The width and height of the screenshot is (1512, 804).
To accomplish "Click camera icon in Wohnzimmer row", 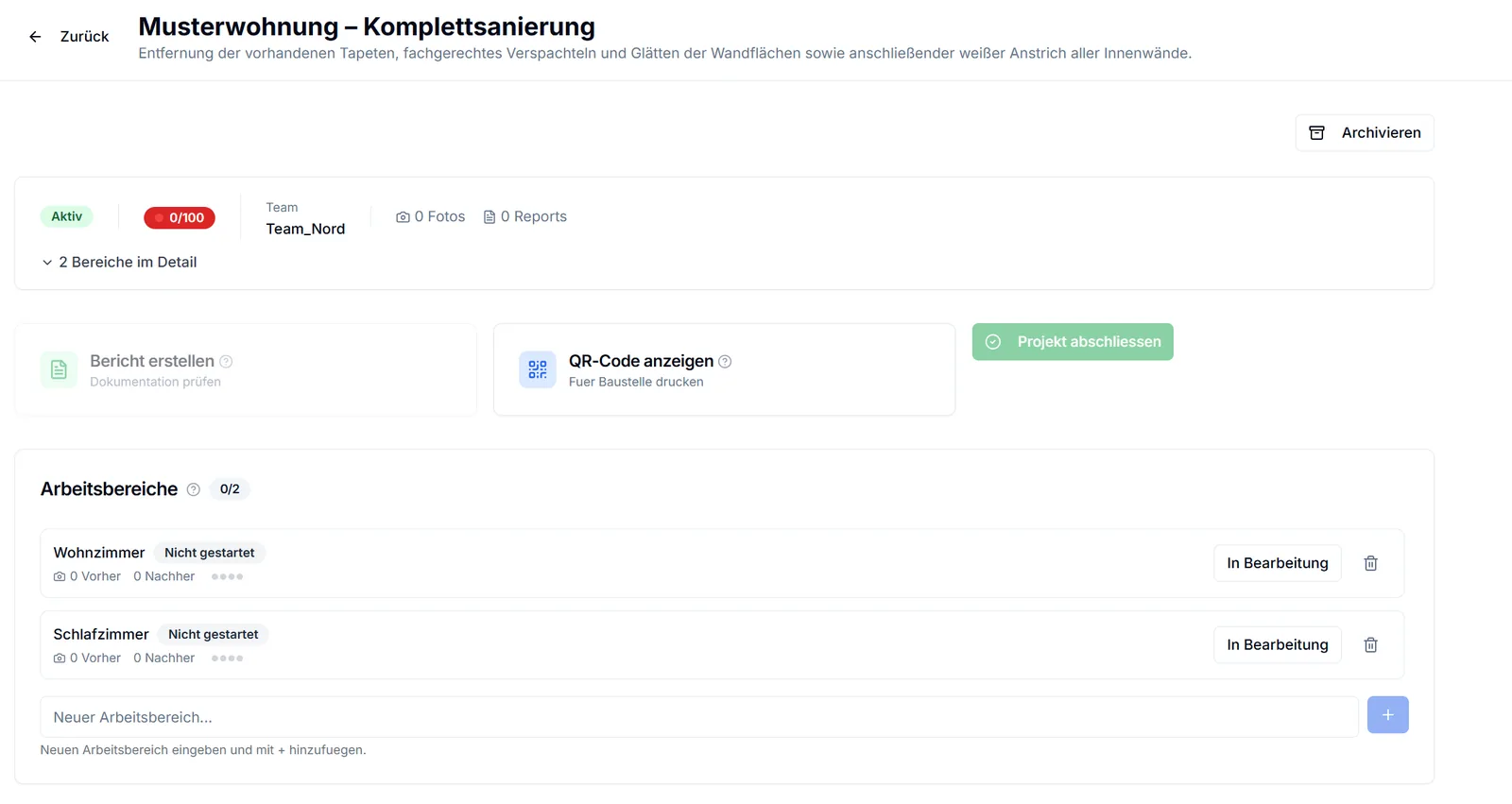I will point(60,576).
